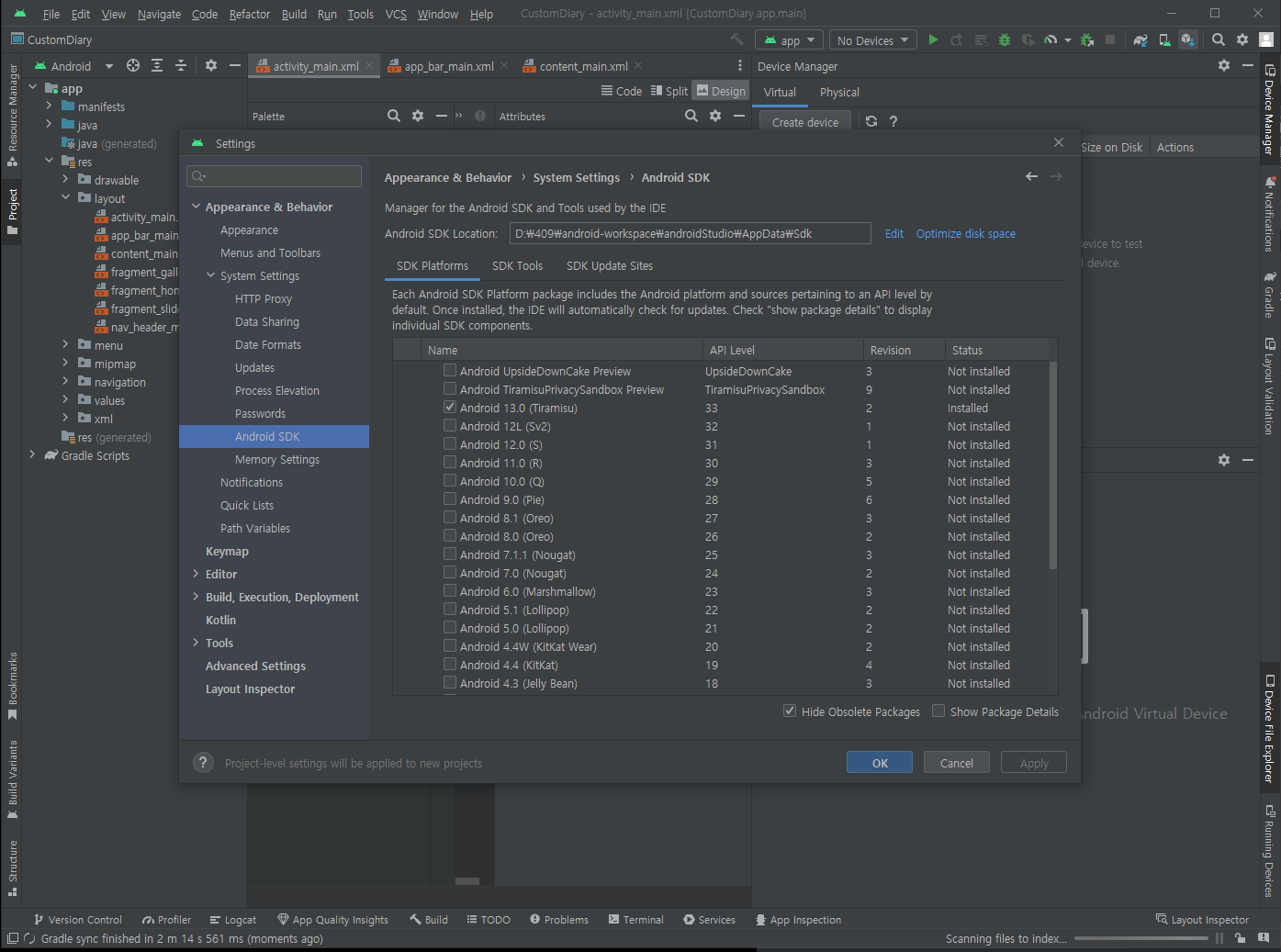Open the app run configuration dropdown
Image resolution: width=1281 pixels, height=952 pixels.
790,40
